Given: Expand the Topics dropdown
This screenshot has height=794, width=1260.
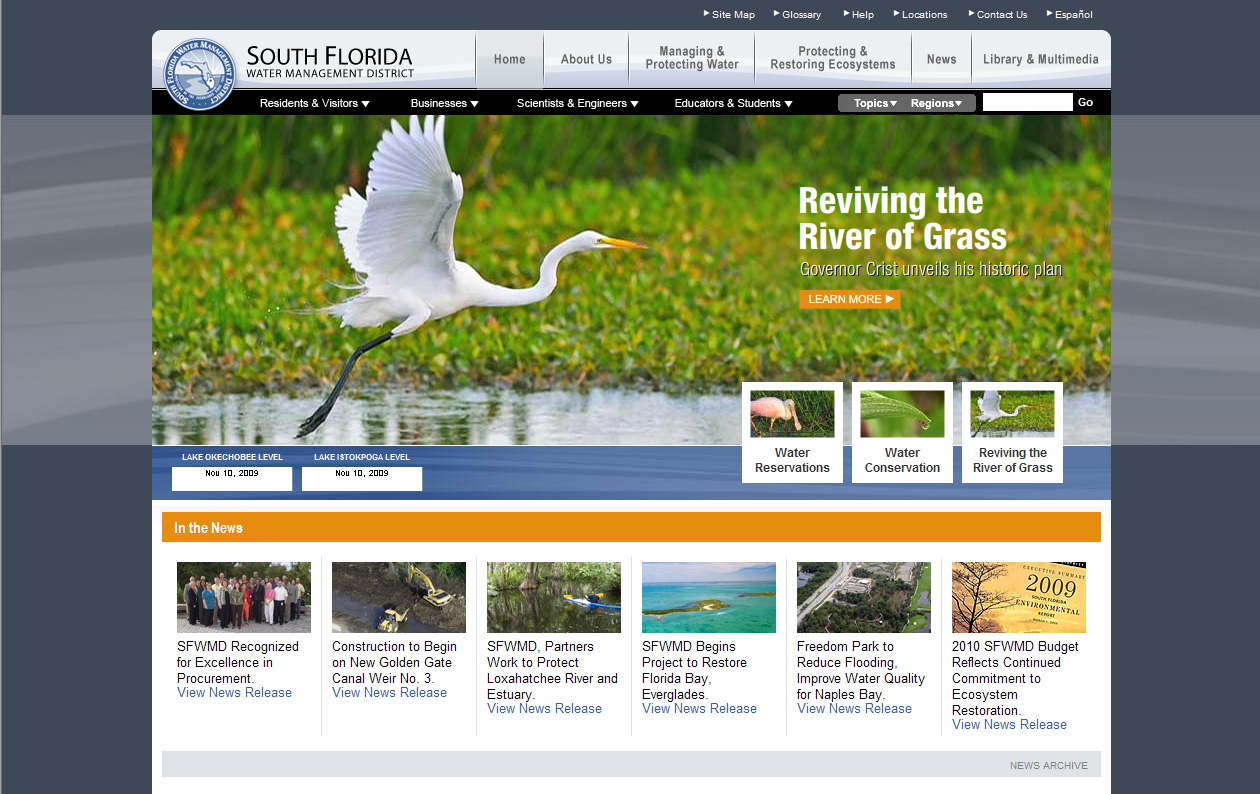Looking at the screenshot, I should (875, 103).
